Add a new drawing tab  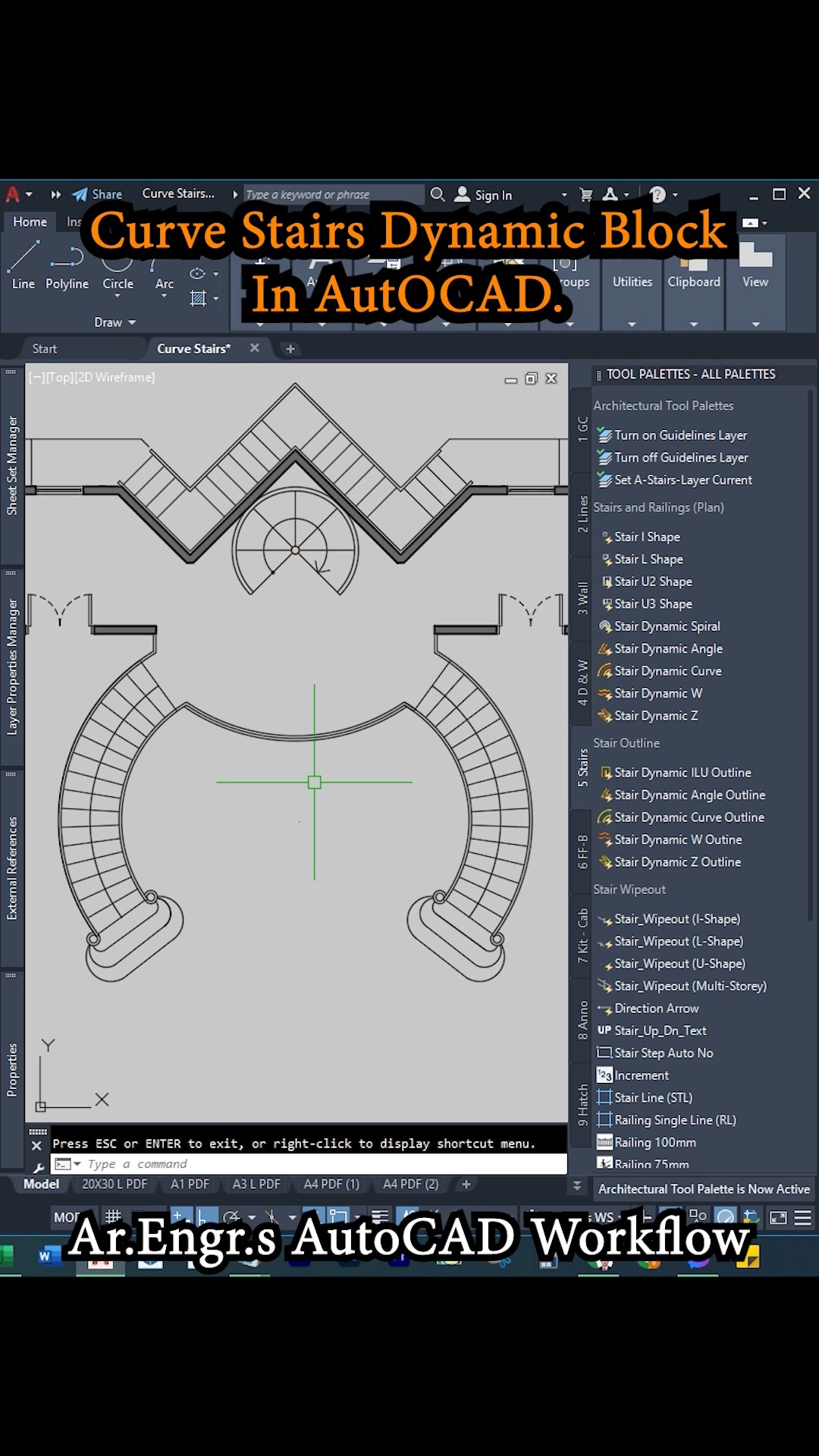290,349
